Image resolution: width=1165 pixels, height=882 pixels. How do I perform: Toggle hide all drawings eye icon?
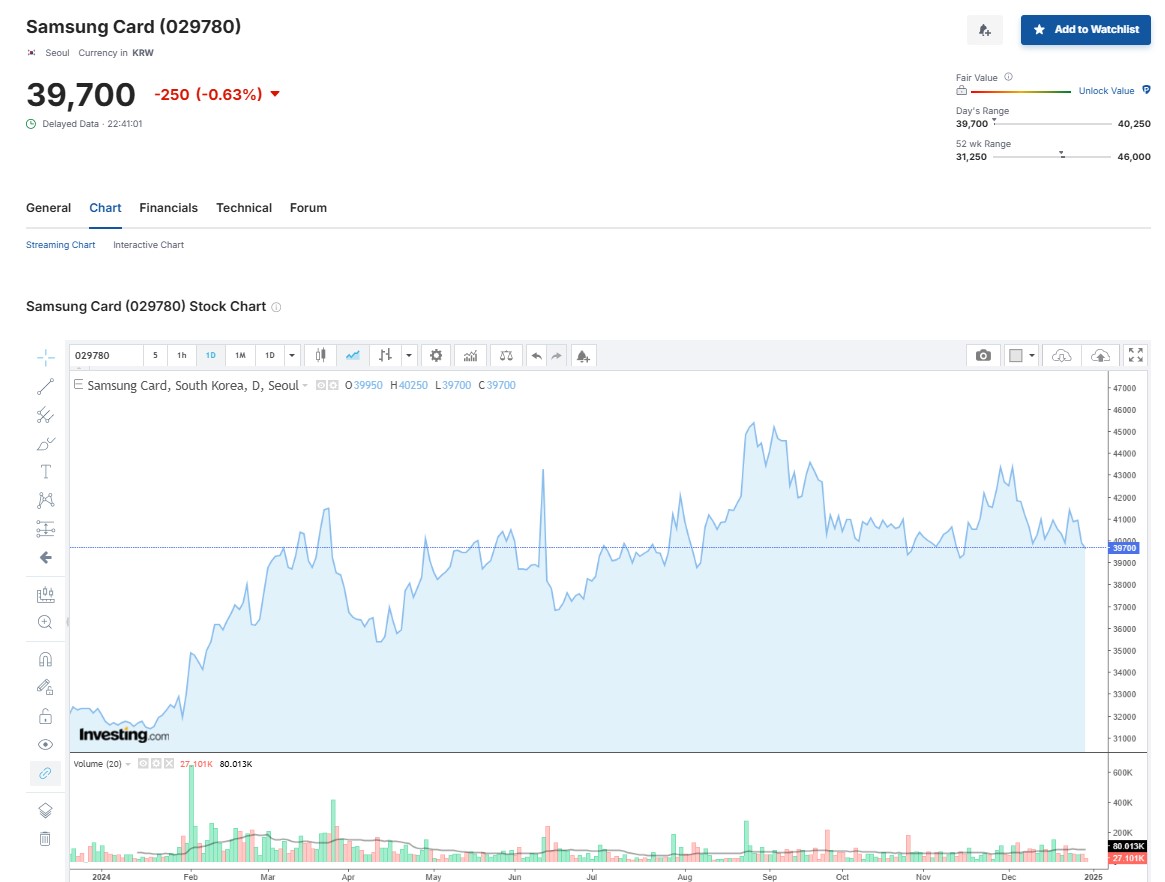(45, 745)
